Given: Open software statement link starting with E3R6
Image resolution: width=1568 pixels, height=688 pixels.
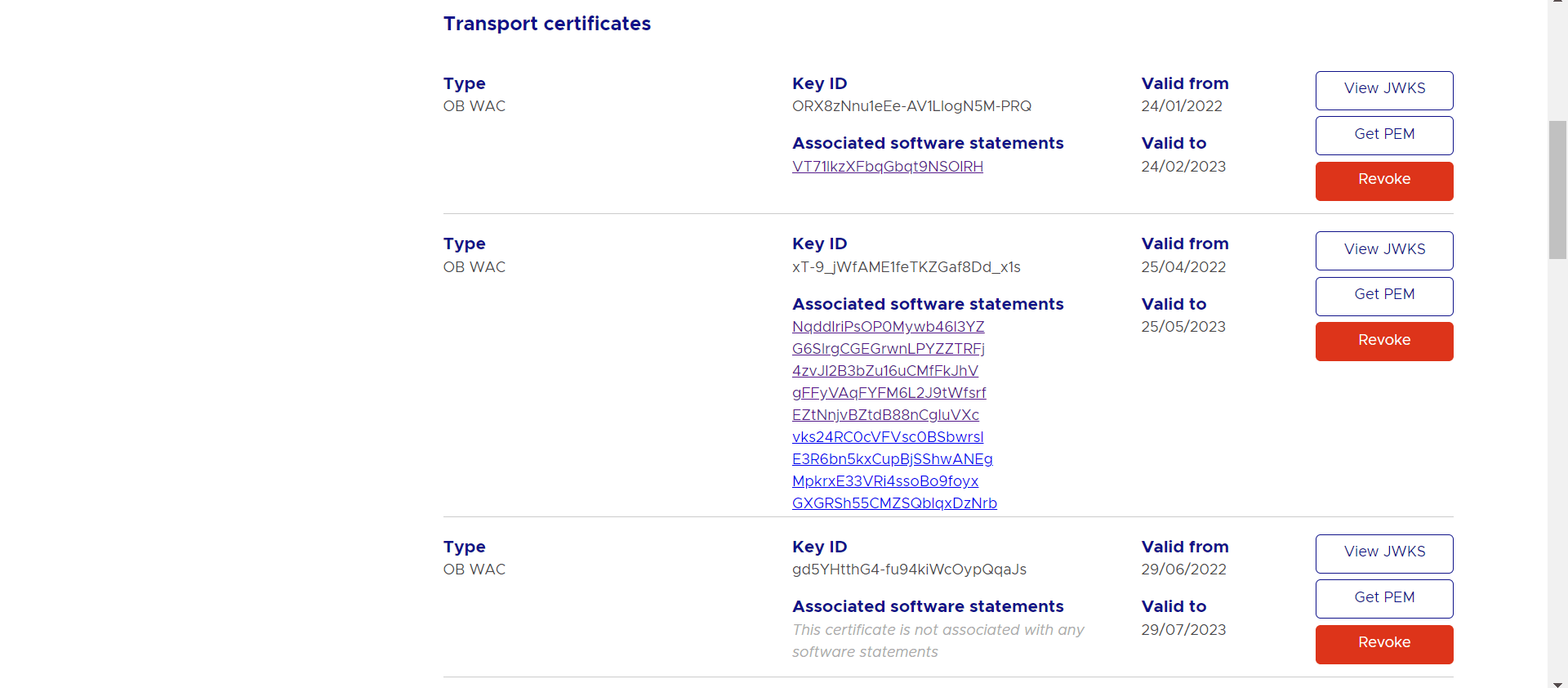Looking at the screenshot, I should click(x=892, y=459).
